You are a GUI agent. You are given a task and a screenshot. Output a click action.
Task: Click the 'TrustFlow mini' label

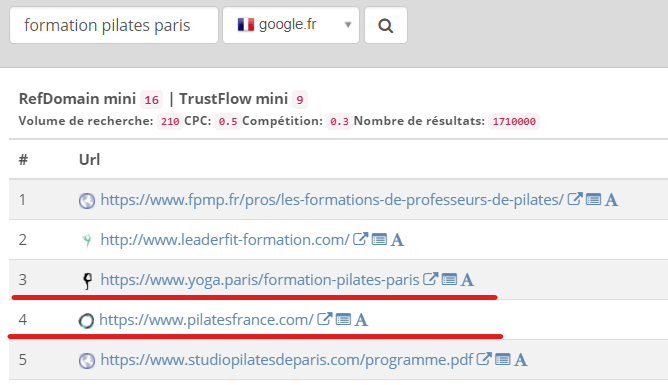coord(233,99)
